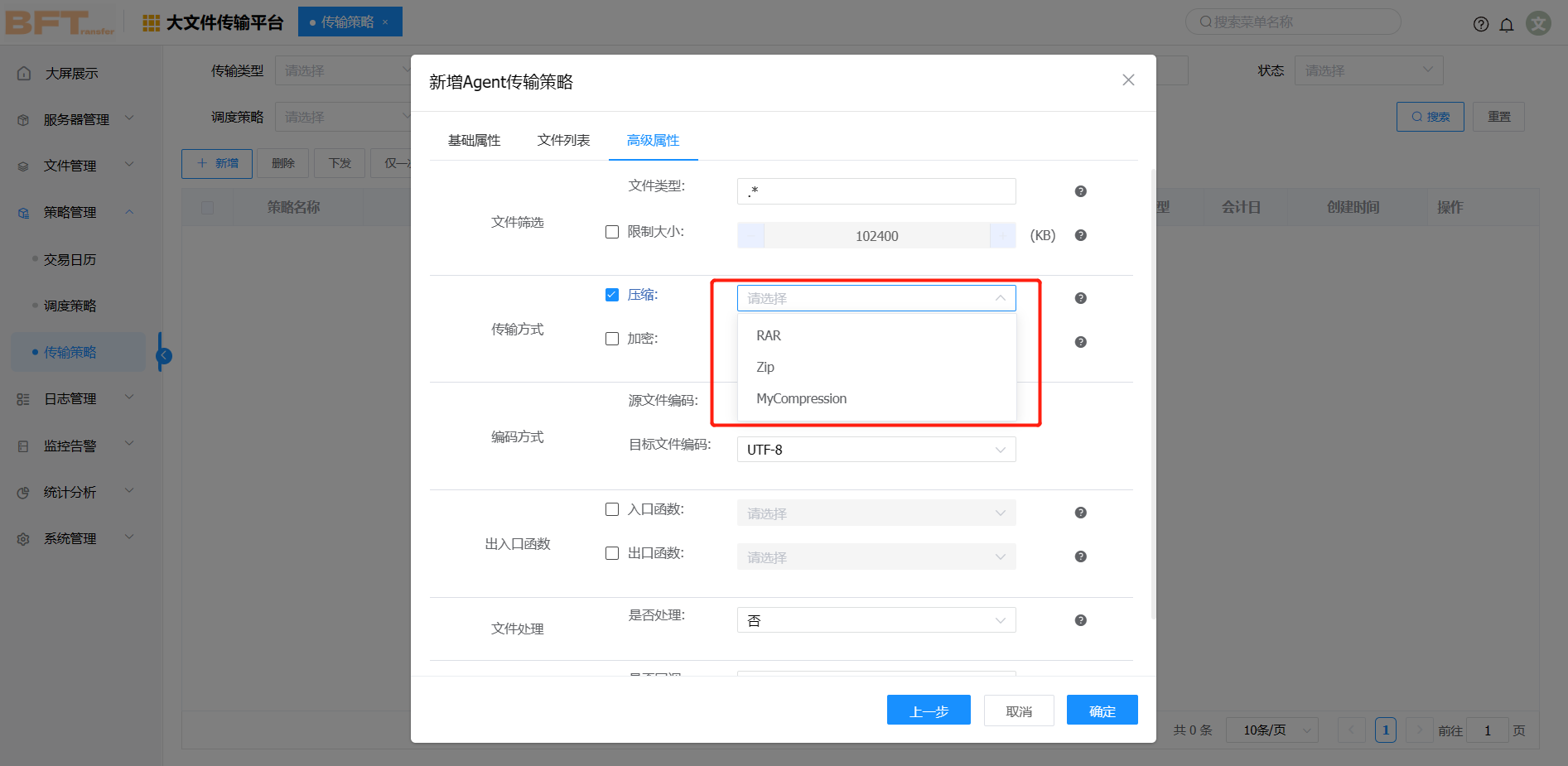Uncheck the 压缩 checkbox
This screenshot has width=1568, height=766.
pyautogui.click(x=612, y=295)
